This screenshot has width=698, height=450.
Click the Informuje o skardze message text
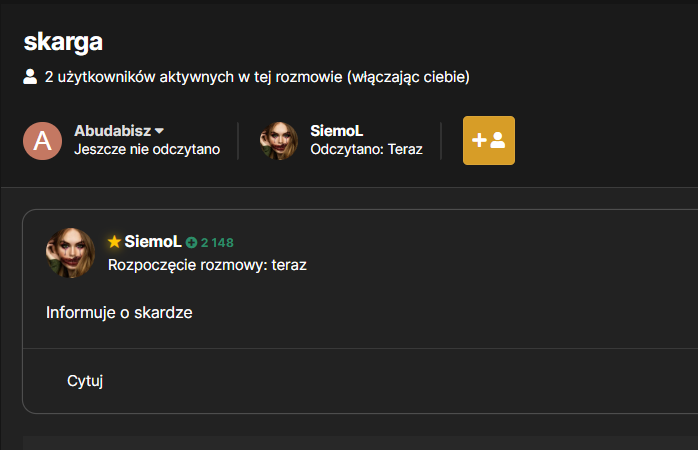point(119,312)
